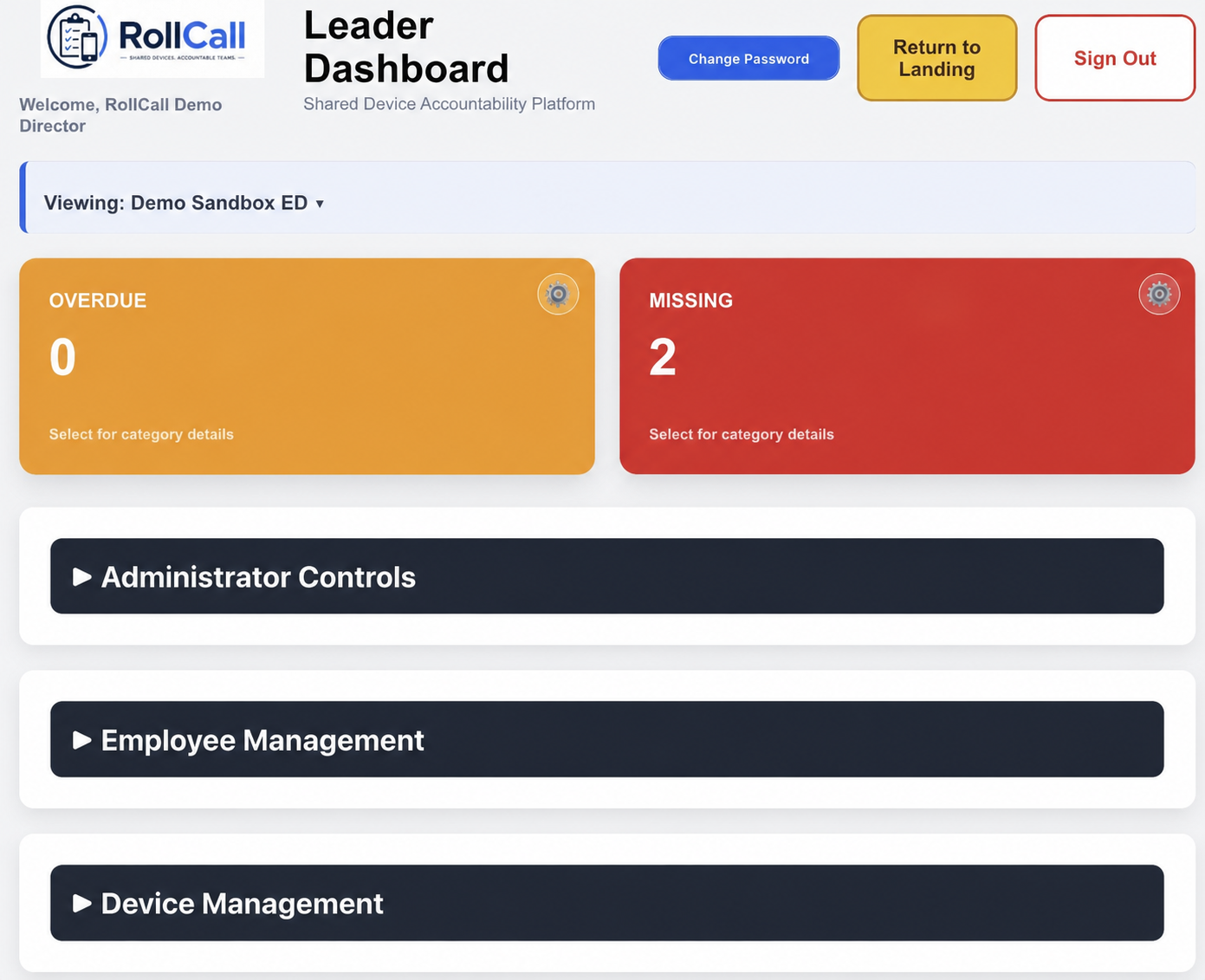Sign out of the dashboard
1205x980 pixels.
tap(1115, 58)
